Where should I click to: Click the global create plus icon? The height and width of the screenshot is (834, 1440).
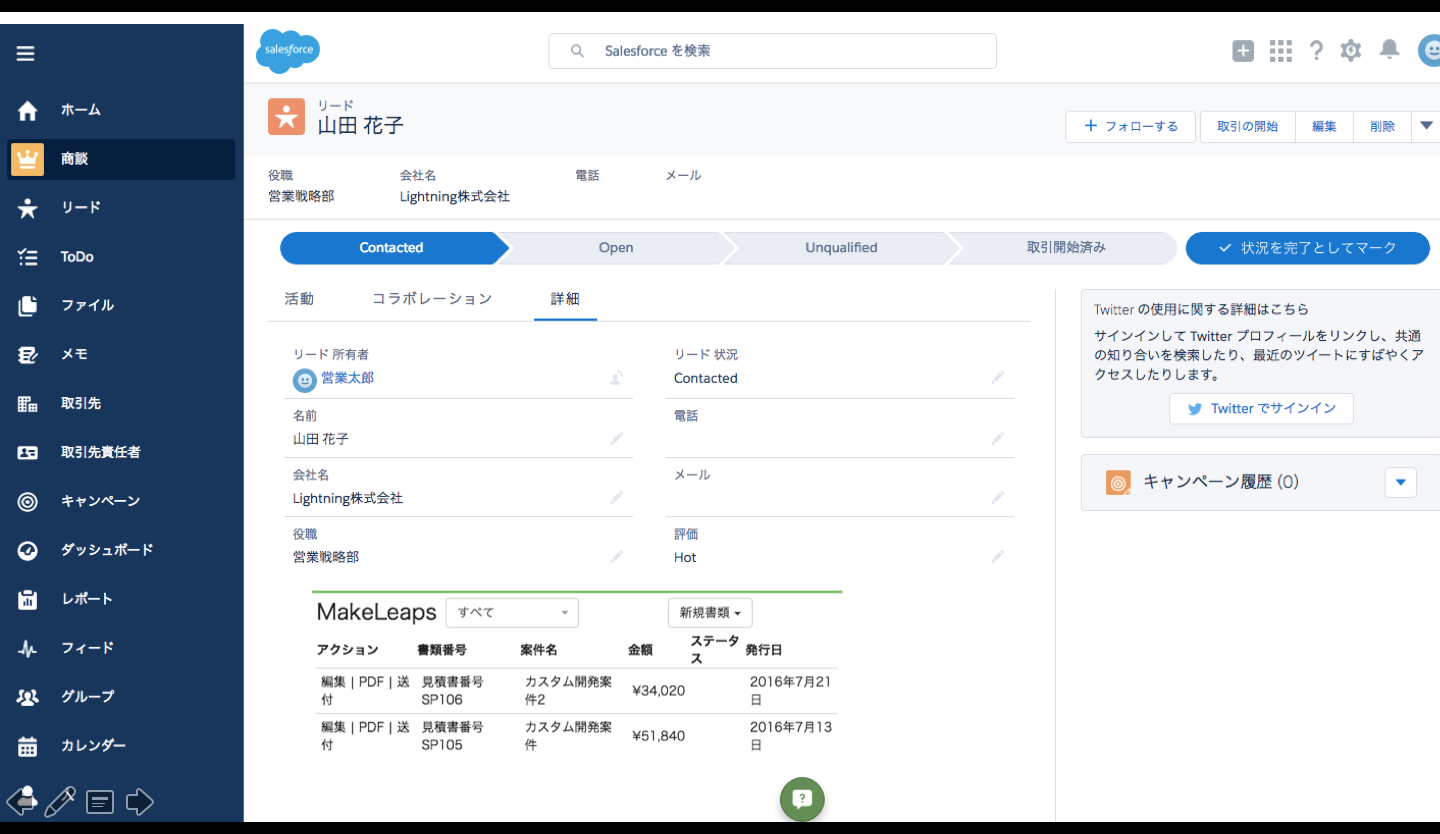(x=1243, y=50)
